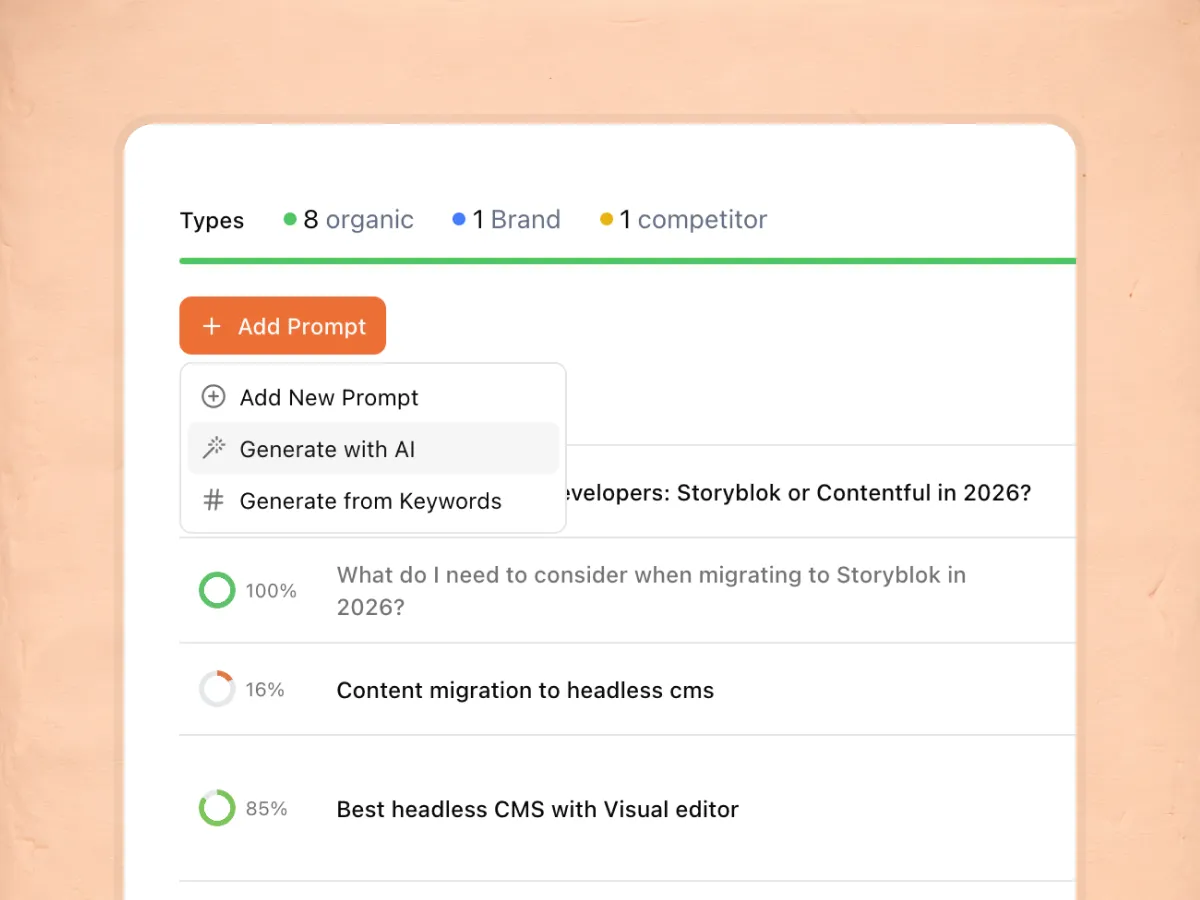Screen dimensions: 1200x900
Task: Click the plus icon on Add Prompt
Action: 211,327
